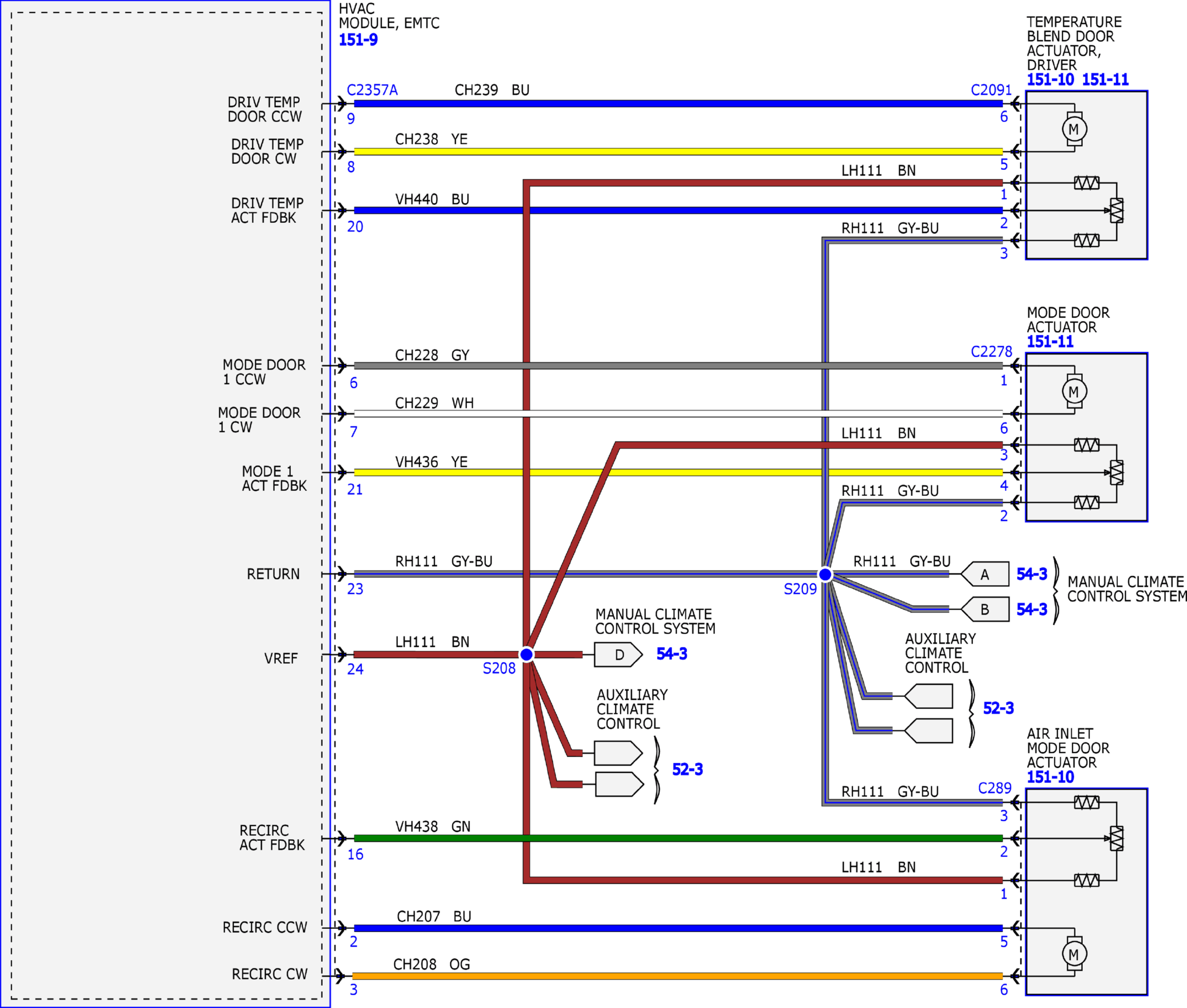Click the VH440 BU wire label
Image resolution: width=1187 pixels, height=1008 pixels.
[x=432, y=199]
